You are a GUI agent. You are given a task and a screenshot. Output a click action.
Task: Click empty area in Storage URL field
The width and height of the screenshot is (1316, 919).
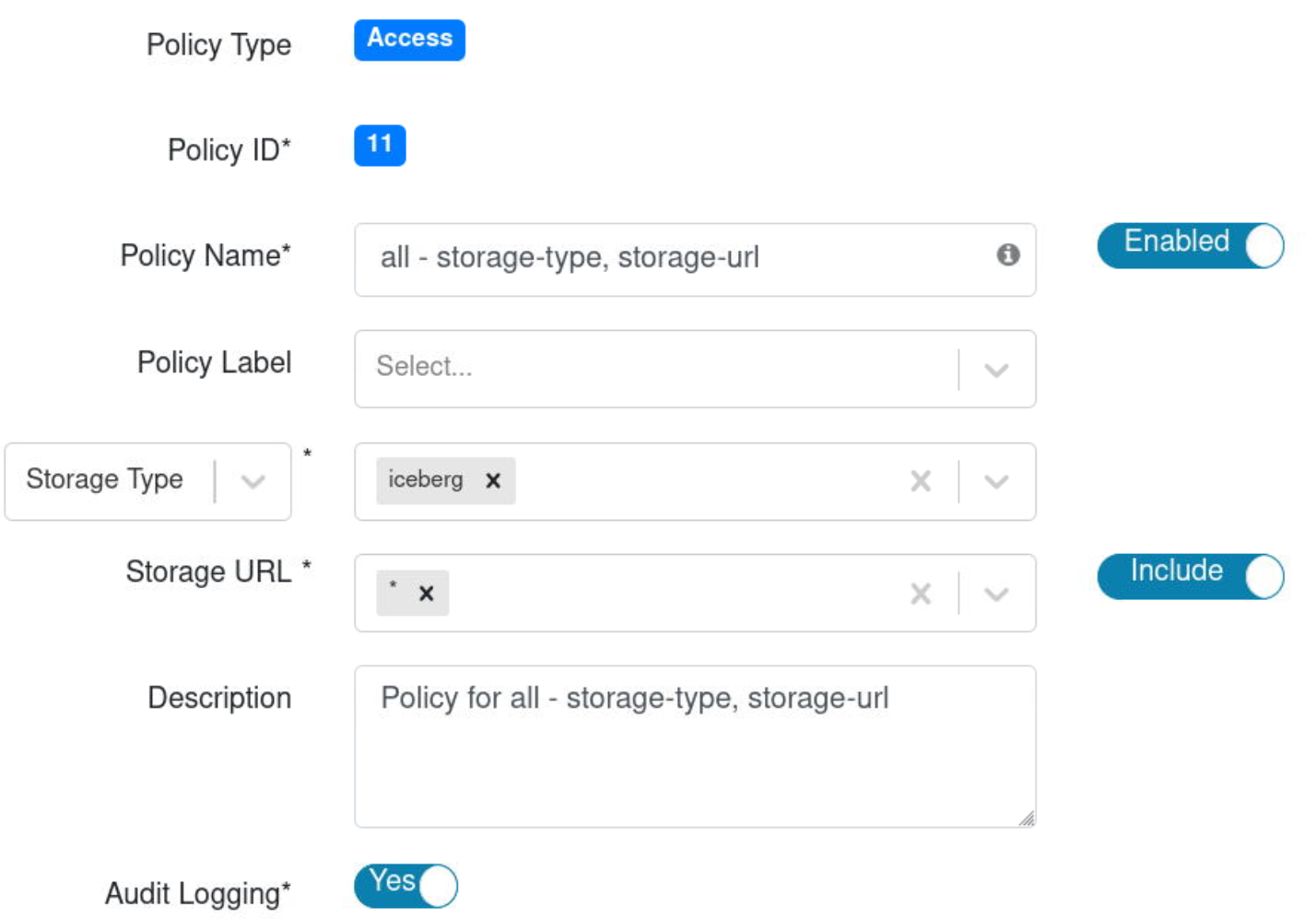click(673, 594)
